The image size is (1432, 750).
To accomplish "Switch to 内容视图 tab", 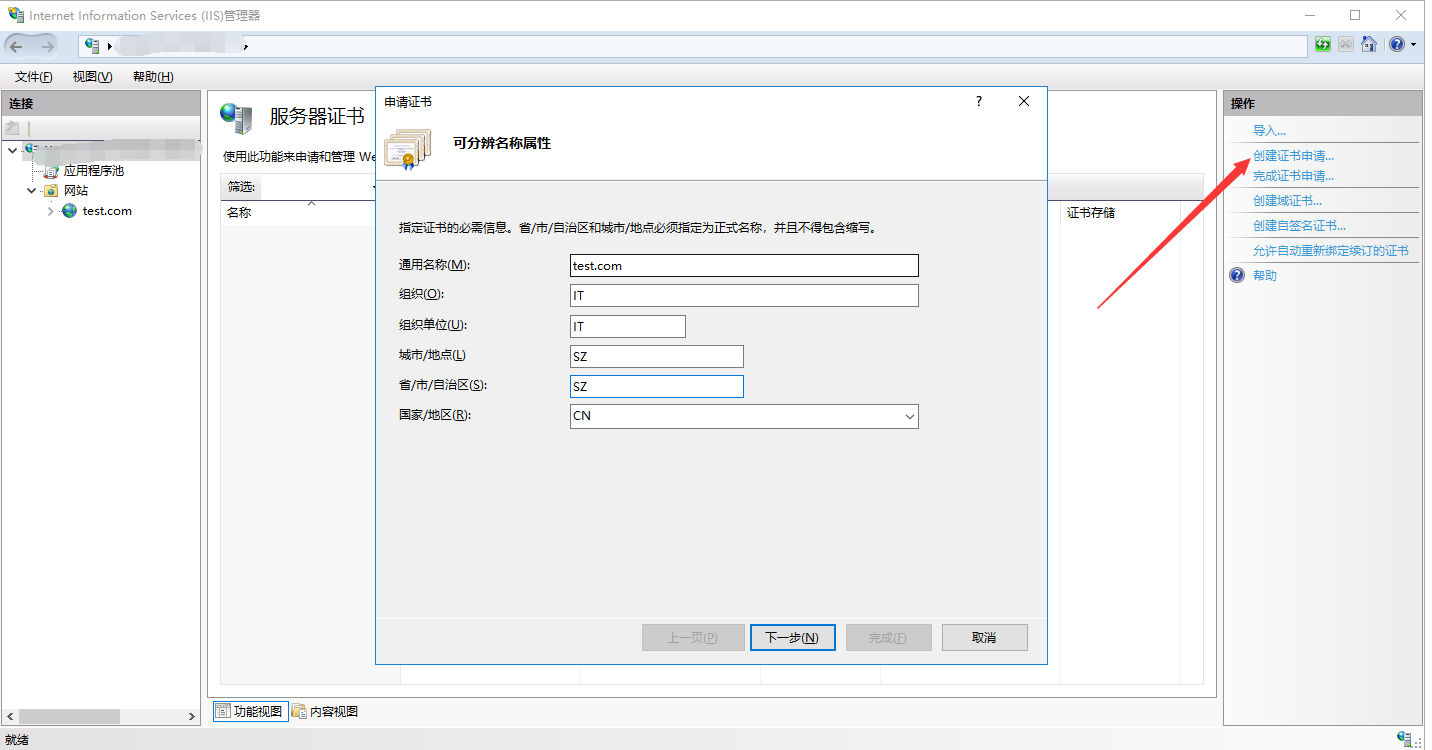I will coord(325,711).
